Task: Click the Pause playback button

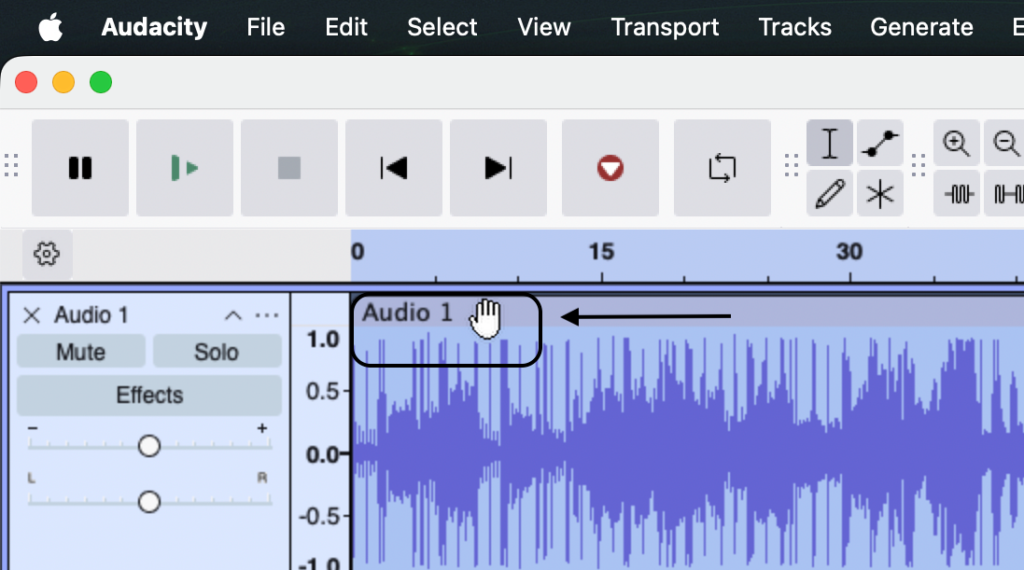Action: coord(80,168)
